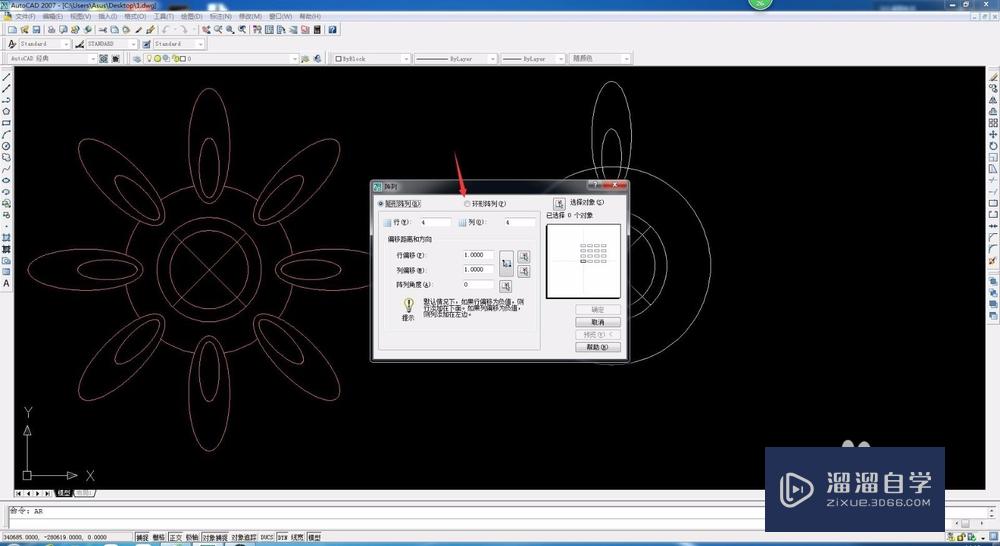This screenshot has width=1000, height=546.
Task: Choose the Rectangular Array radio option
Action: point(381,204)
